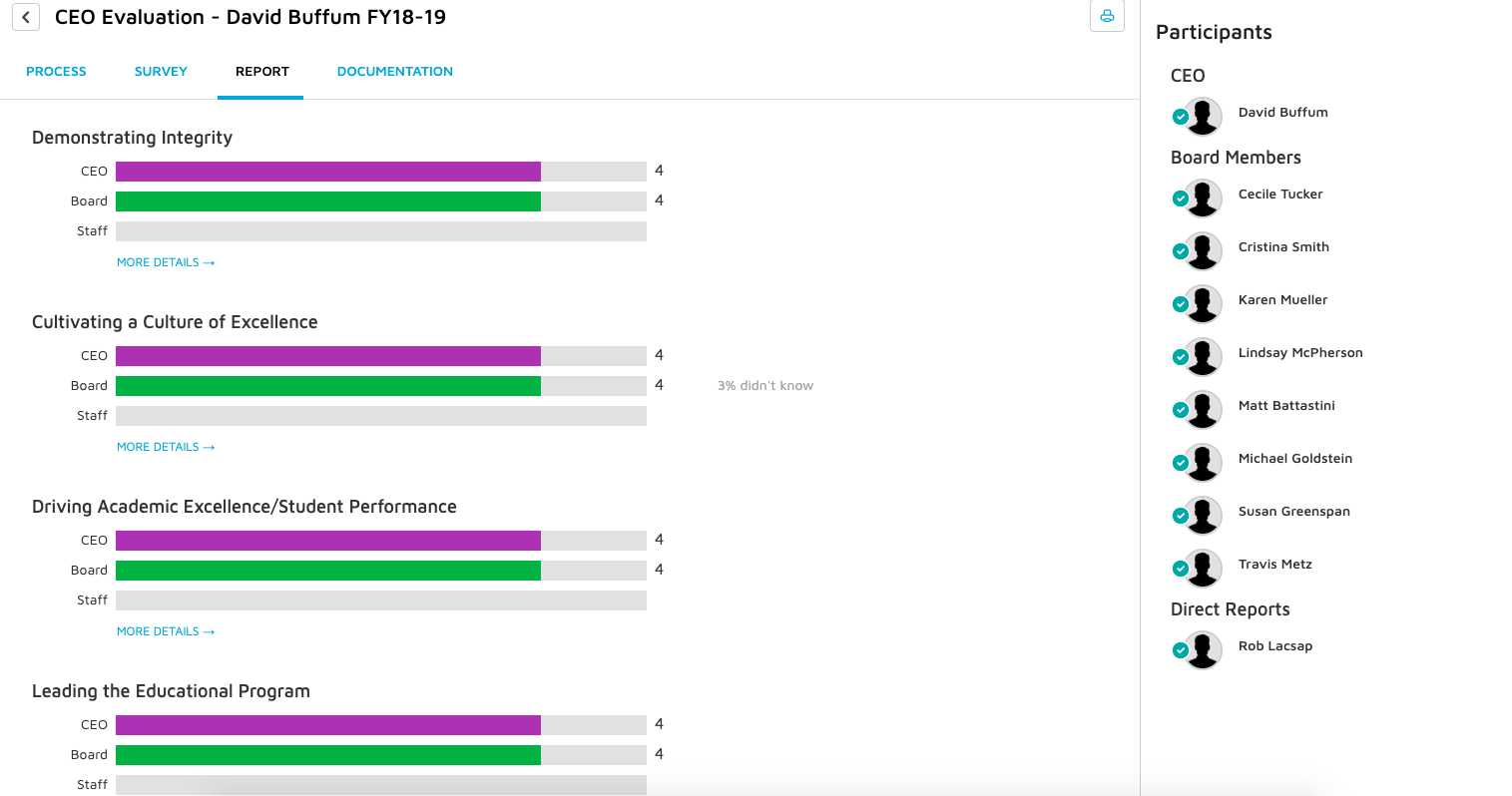Open Susan Greenspan's avatar
Image resolution: width=1512 pixels, height=796 pixels.
1204,515
